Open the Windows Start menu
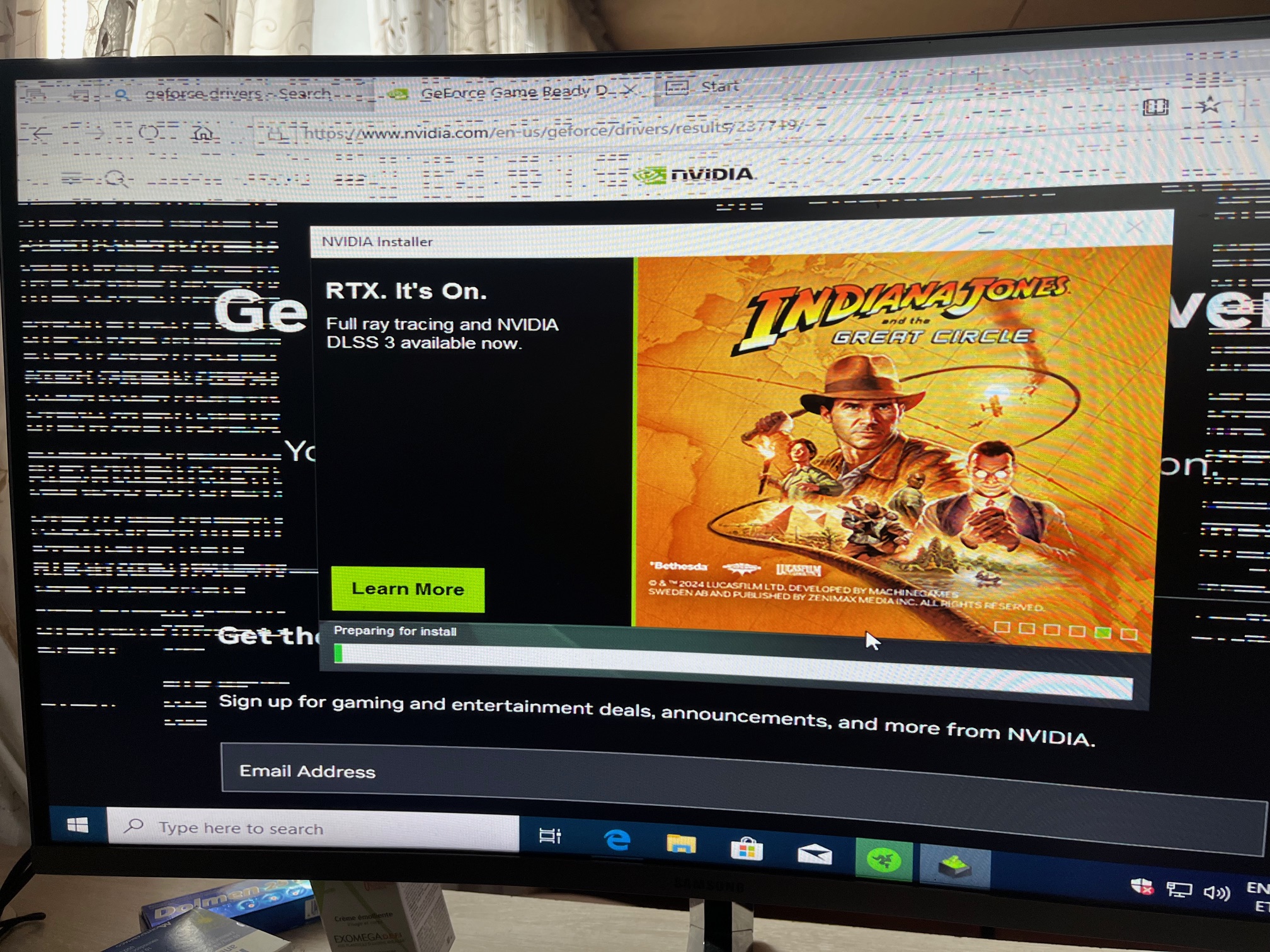Image resolution: width=1270 pixels, height=952 pixels. coord(77,825)
